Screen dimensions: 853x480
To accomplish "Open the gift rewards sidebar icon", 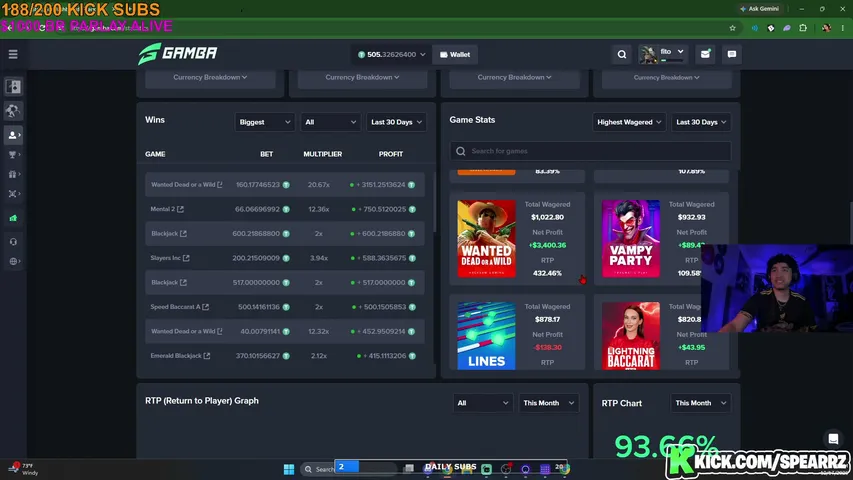I will point(13,175).
